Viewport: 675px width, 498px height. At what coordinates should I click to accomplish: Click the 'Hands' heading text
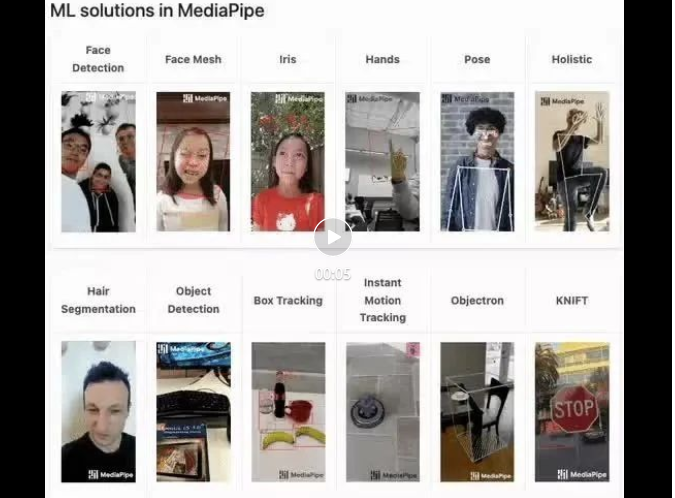coord(383,59)
